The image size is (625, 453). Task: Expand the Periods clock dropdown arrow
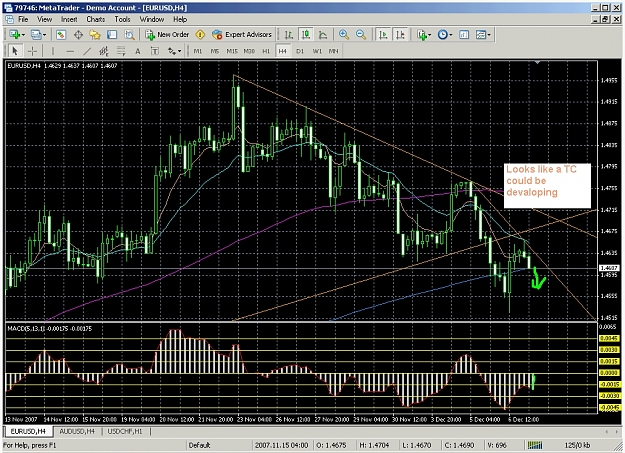(451, 35)
